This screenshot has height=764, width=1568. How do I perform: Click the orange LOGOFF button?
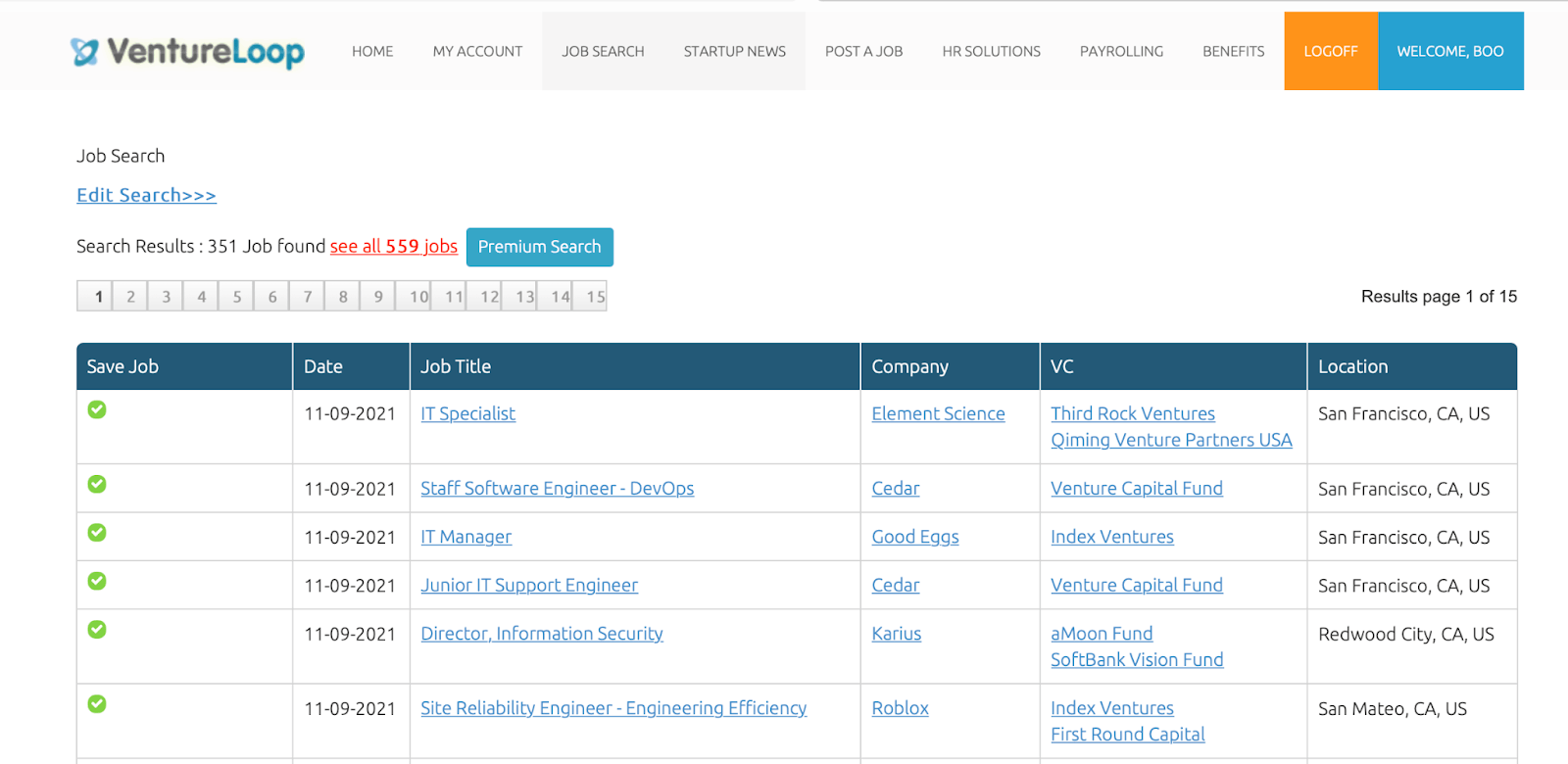1331,51
